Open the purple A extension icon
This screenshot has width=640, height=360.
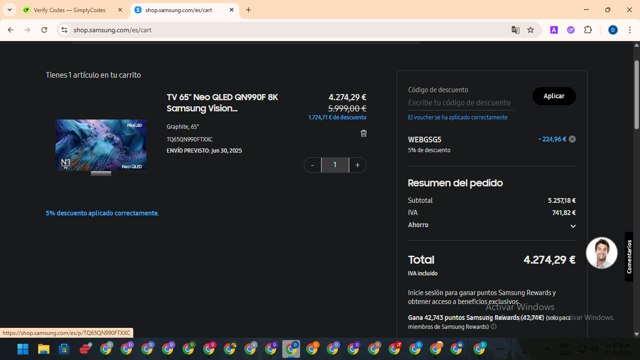click(x=554, y=30)
